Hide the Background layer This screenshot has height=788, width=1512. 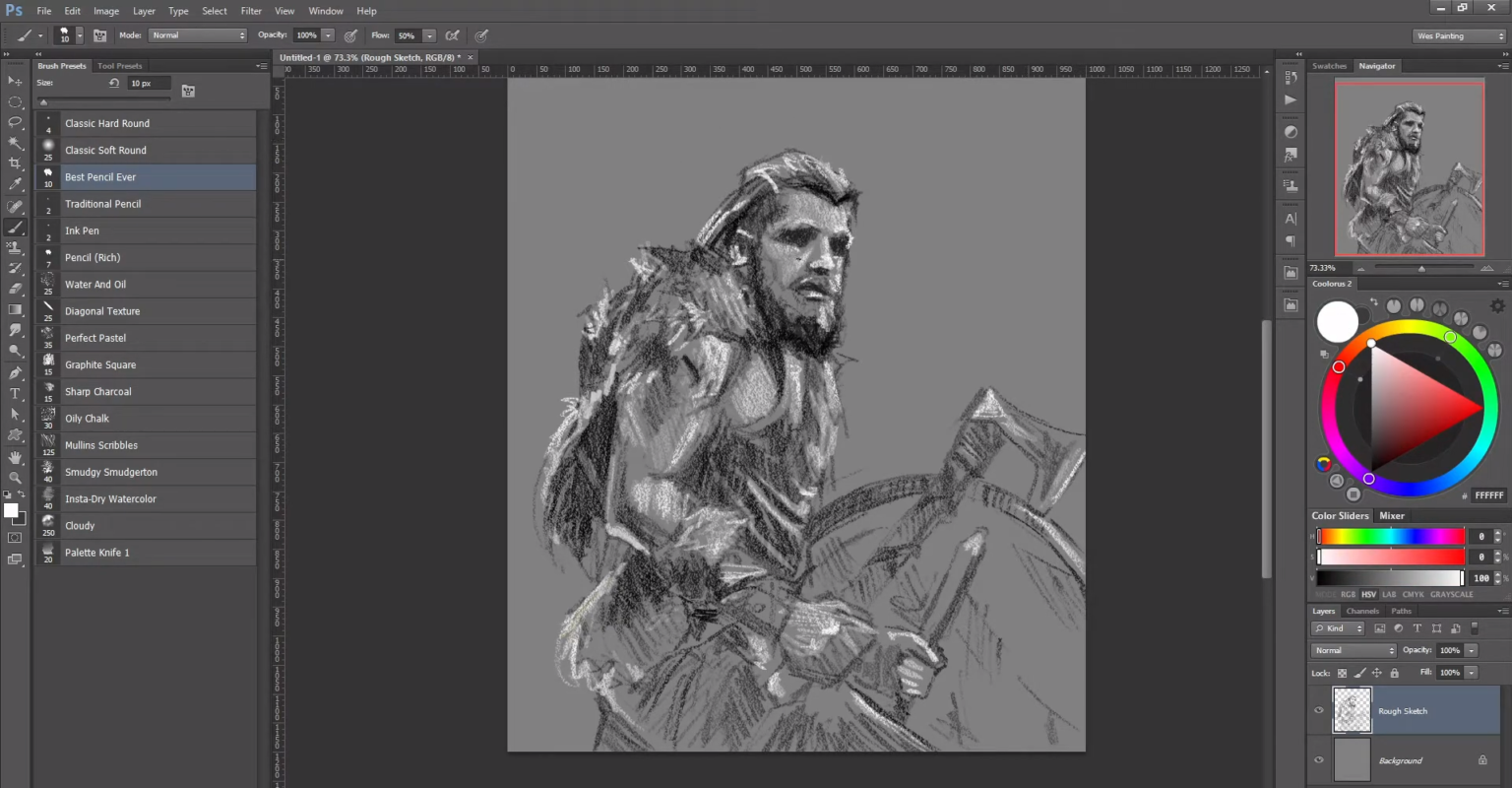point(1319,759)
